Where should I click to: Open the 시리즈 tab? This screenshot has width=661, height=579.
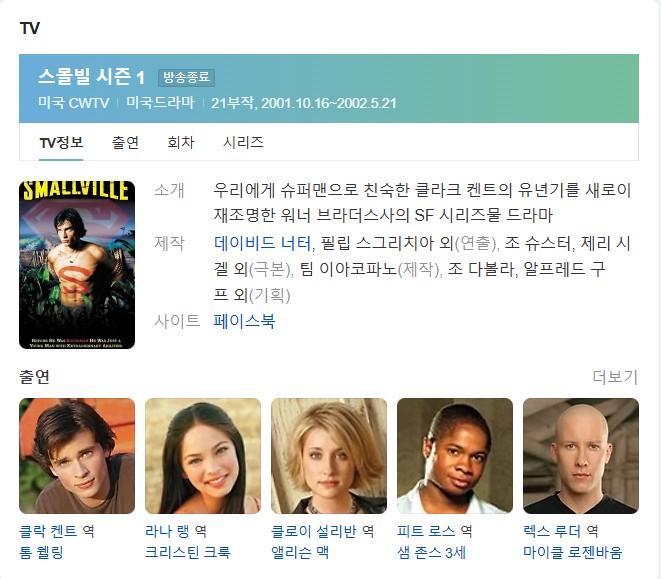243,143
